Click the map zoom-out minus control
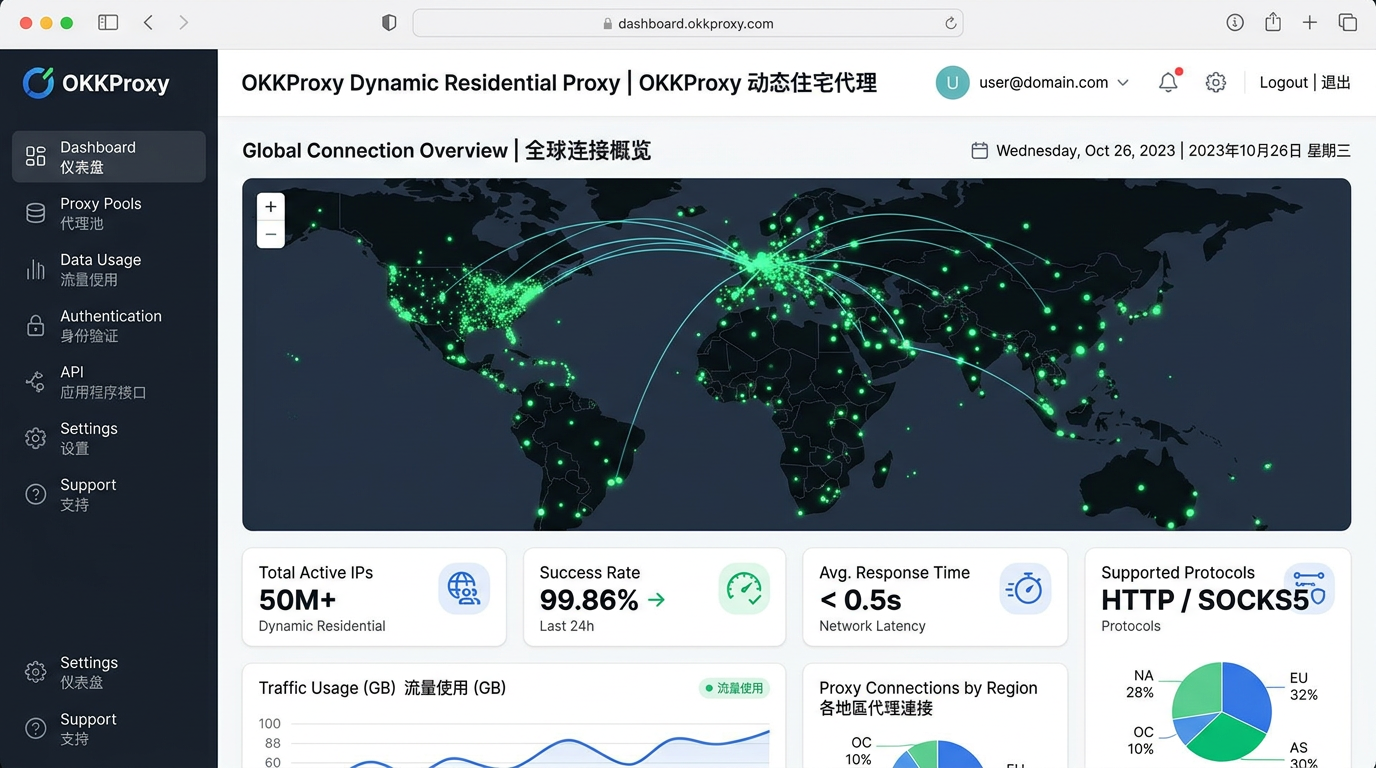The height and width of the screenshot is (768, 1376). coord(270,233)
